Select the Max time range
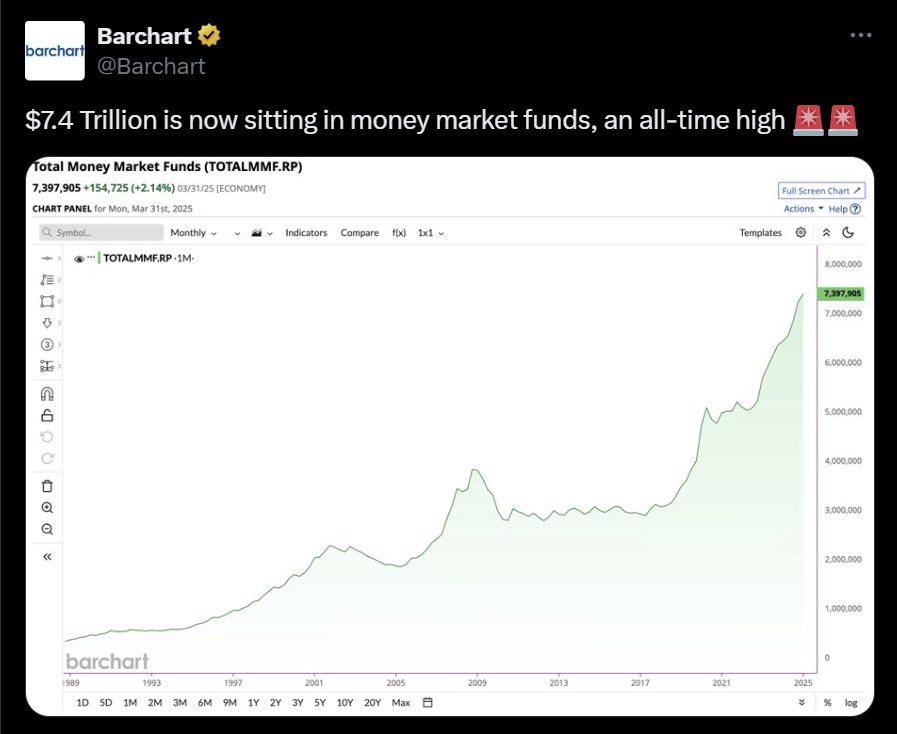Screen dimensions: 897x734 coord(401,702)
